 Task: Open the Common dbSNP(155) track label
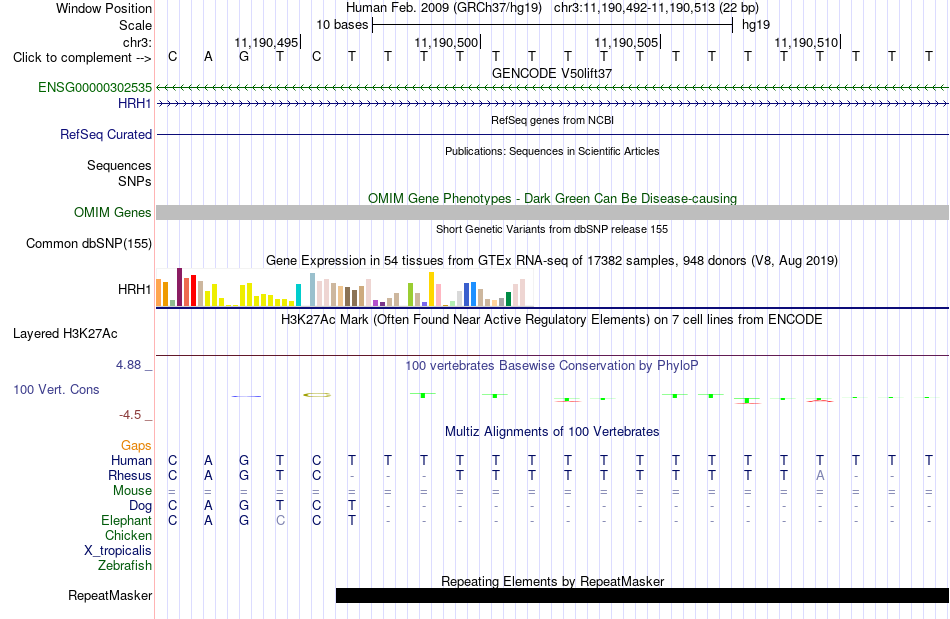pos(89,243)
